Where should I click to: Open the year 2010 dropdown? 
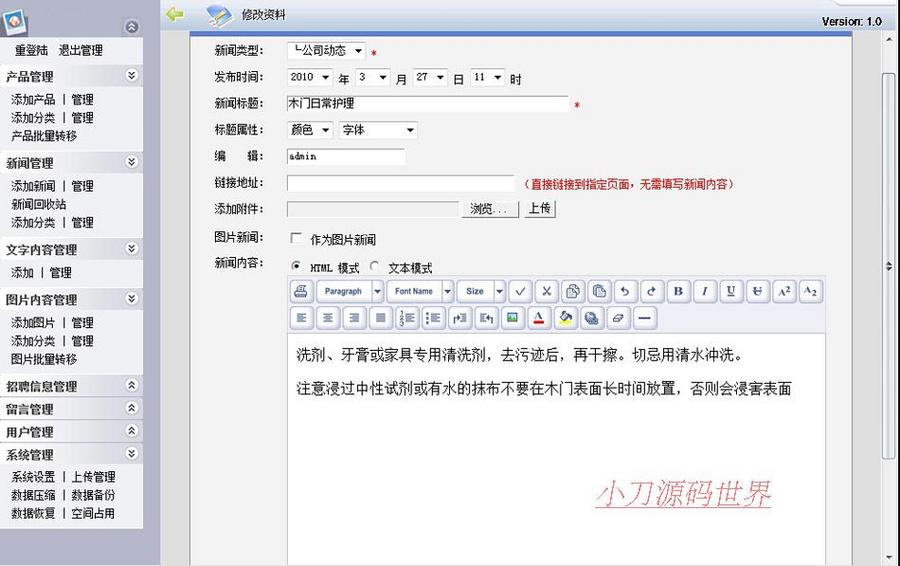click(x=309, y=77)
